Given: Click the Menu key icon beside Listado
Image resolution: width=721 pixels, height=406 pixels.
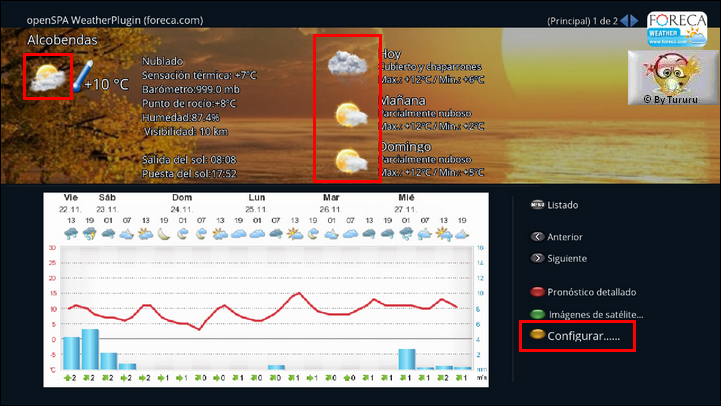Looking at the screenshot, I should [x=537, y=204].
